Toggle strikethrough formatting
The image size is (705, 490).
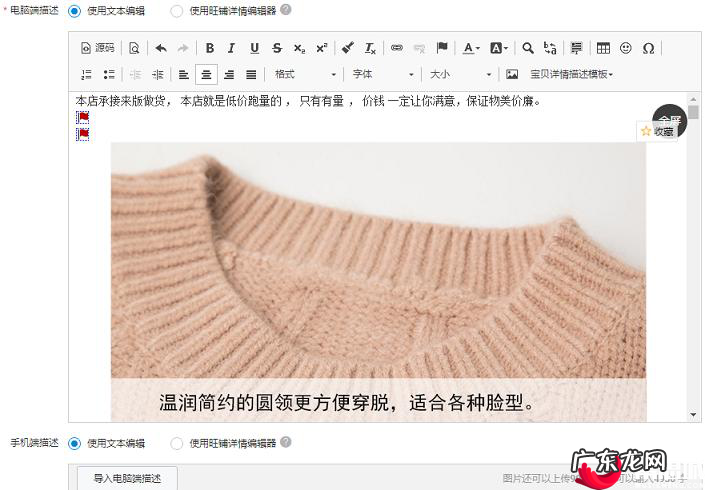277,48
